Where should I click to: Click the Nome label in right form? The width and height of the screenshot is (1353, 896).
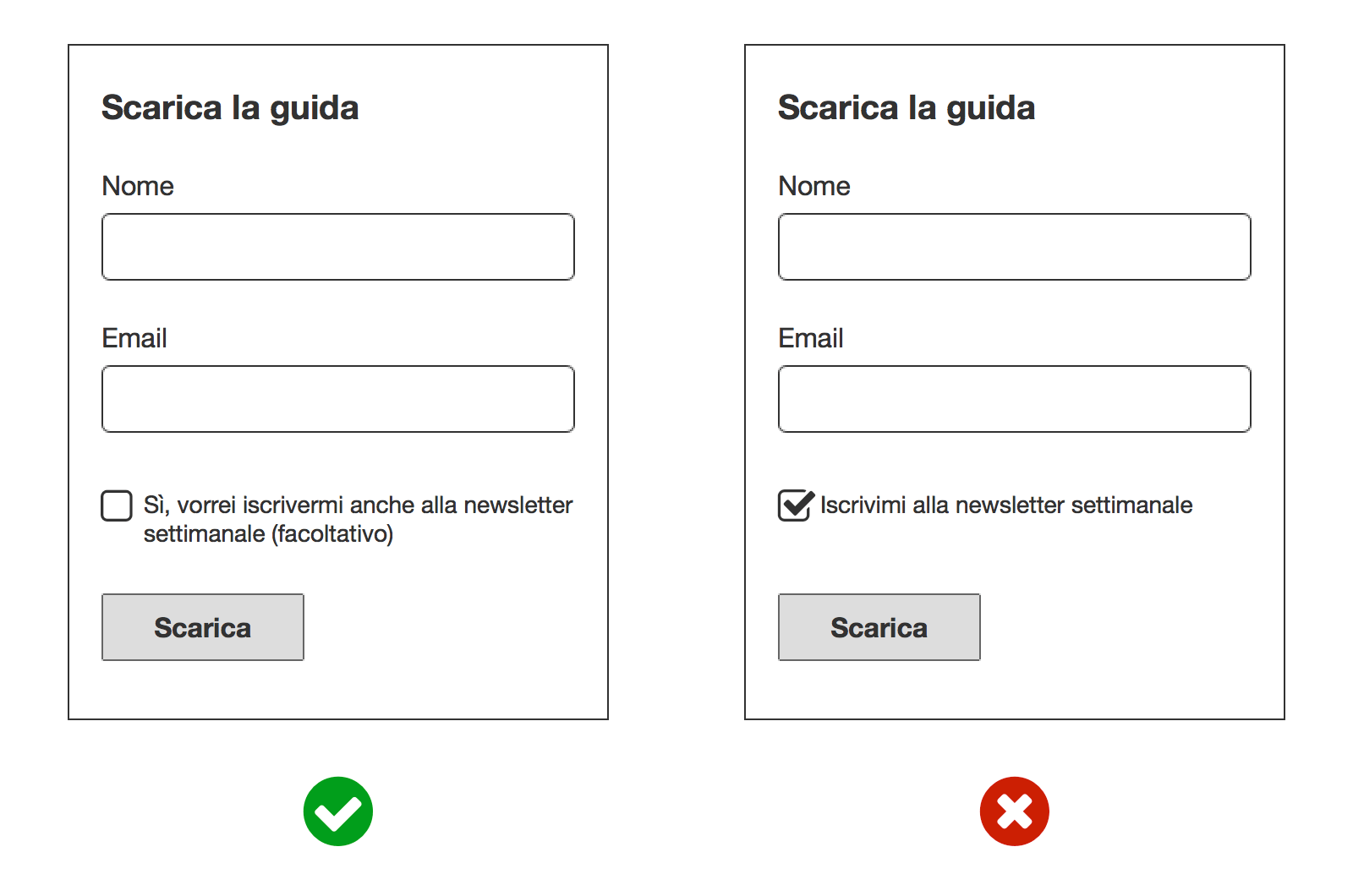point(814,186)
